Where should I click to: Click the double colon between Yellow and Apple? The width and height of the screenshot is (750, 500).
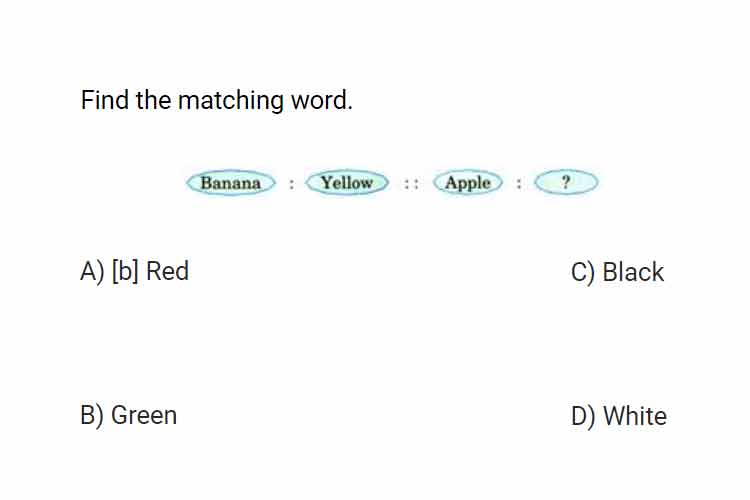click(411, 184)
